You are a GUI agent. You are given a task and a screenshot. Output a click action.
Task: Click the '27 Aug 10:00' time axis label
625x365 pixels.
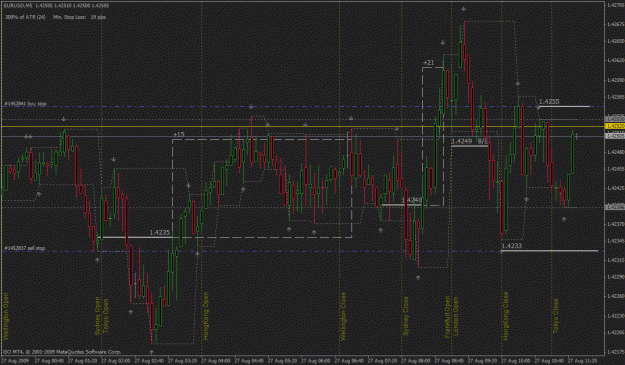click(x=516, y=361)
